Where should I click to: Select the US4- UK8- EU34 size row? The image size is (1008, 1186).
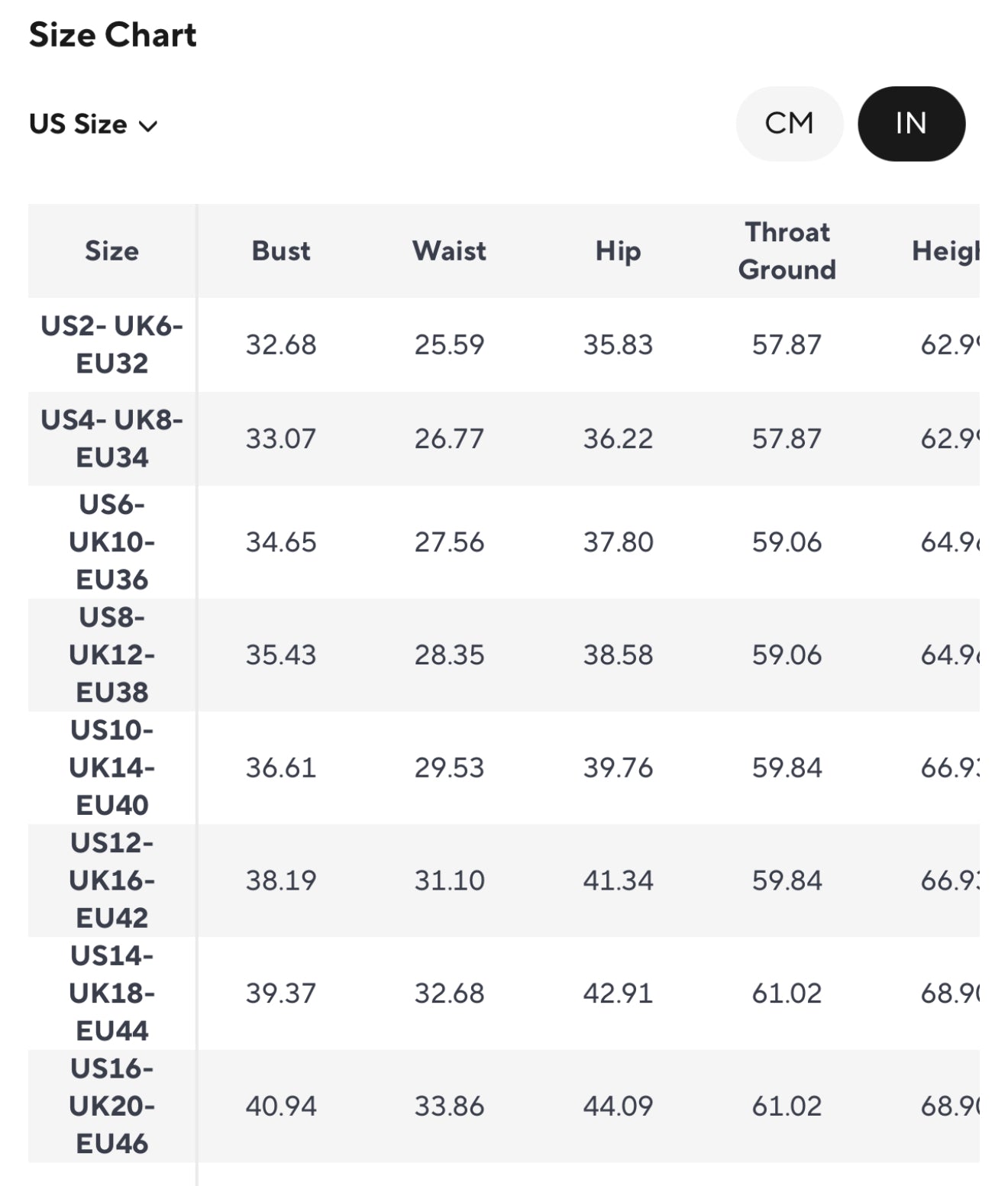111,438
